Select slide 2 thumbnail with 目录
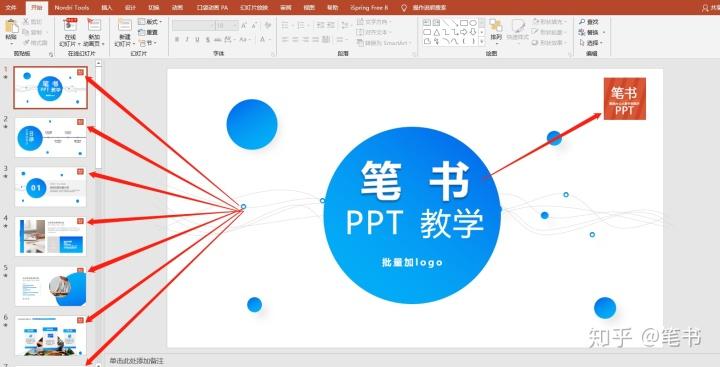 (x=51, y=137)
